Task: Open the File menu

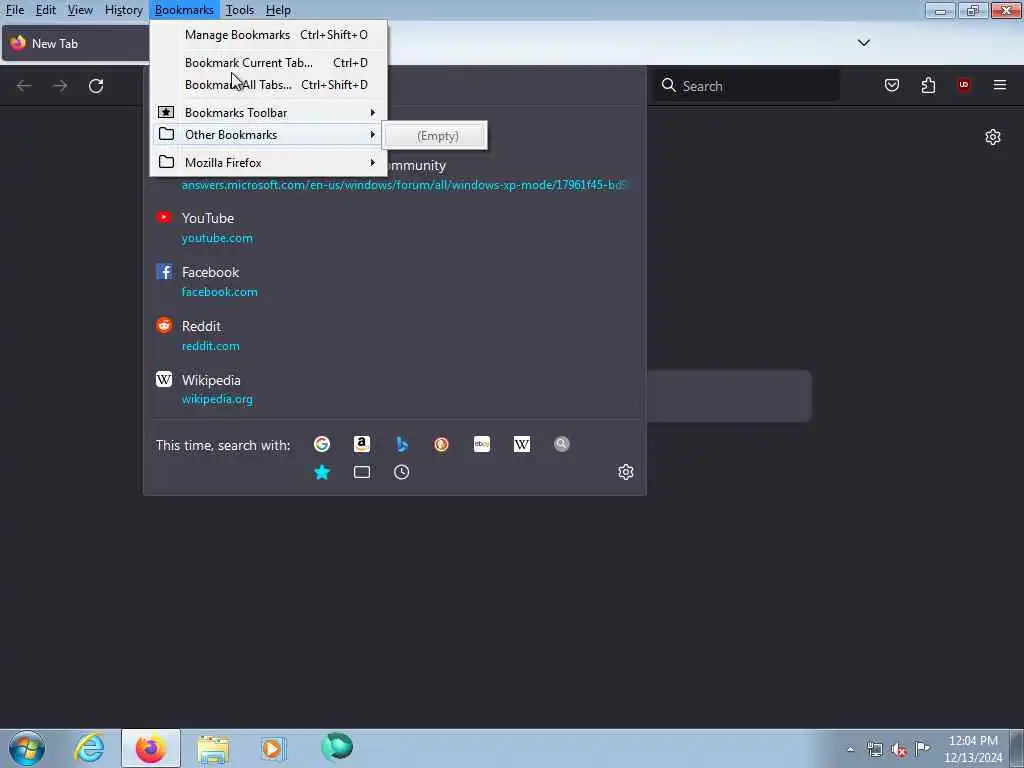Action: coord(15,10)
